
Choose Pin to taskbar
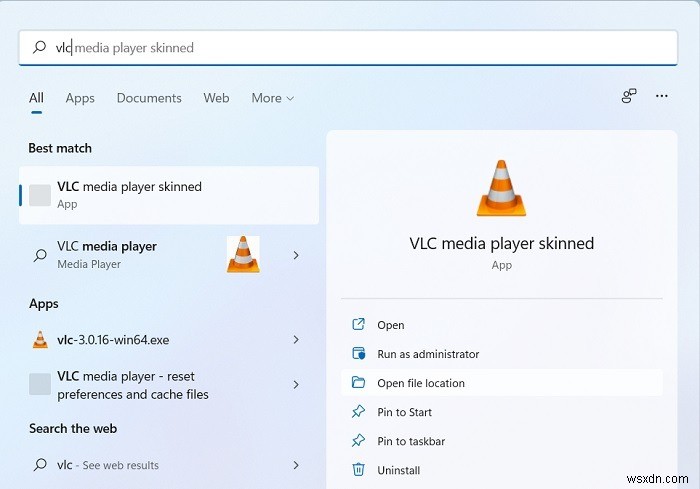pyautogui.click(x=502, y=441)
